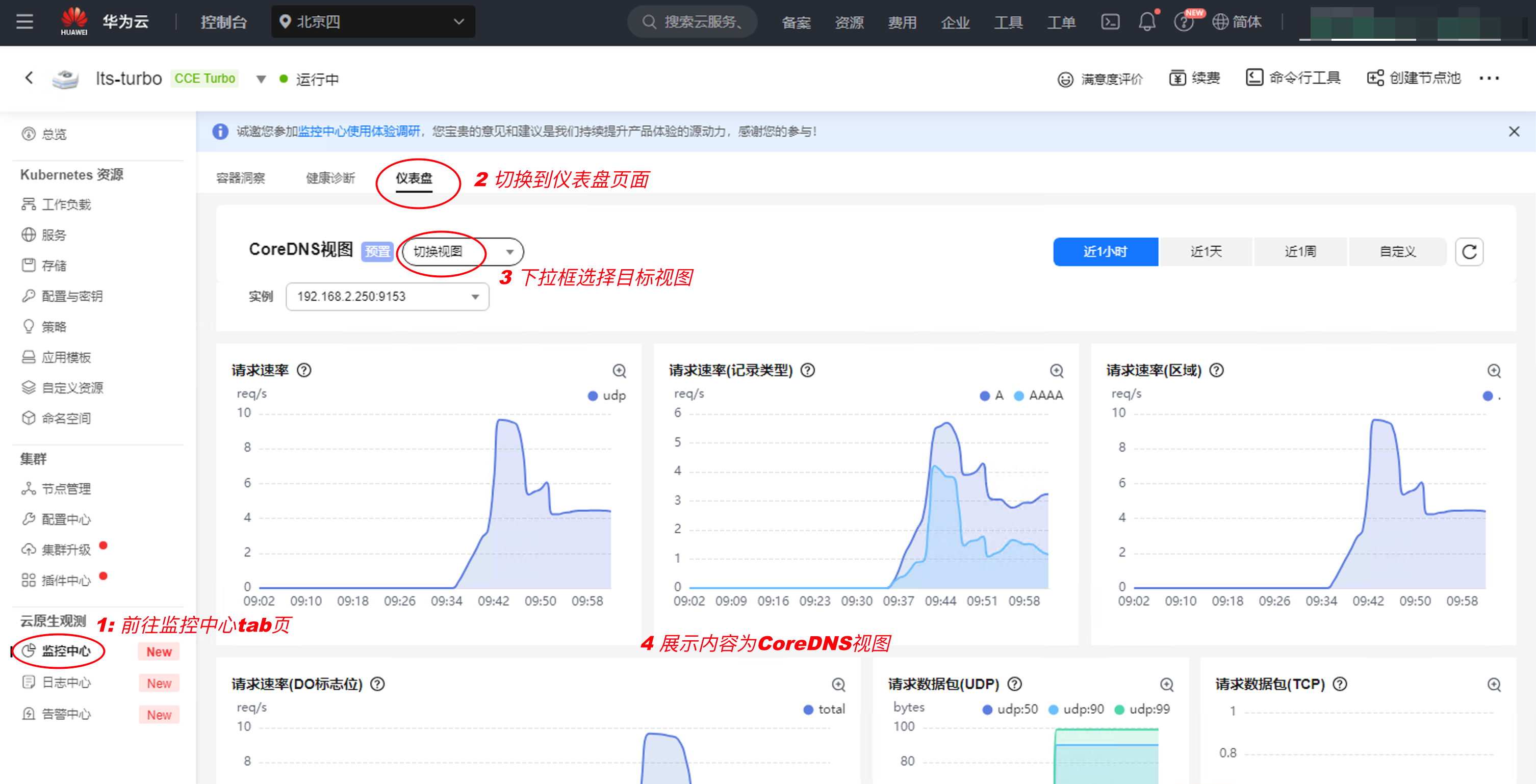This screenshot has width=1536, height=784.
Task: Open the 监控中心使用体验调研 survey link
Action: click(x=359, y=131)
